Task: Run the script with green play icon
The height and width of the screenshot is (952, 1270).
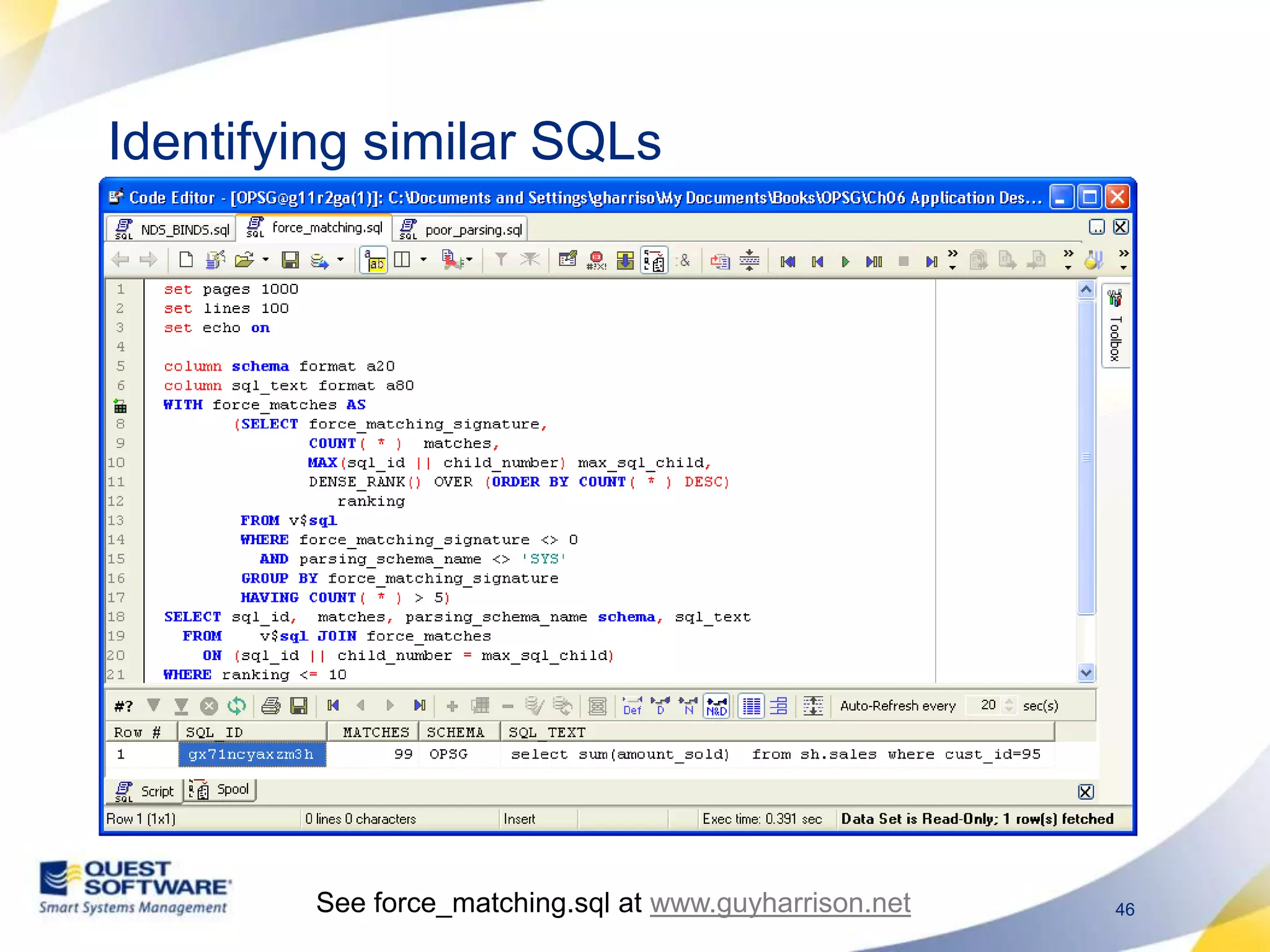Action: pyautogui.click(x=845, y=262)
